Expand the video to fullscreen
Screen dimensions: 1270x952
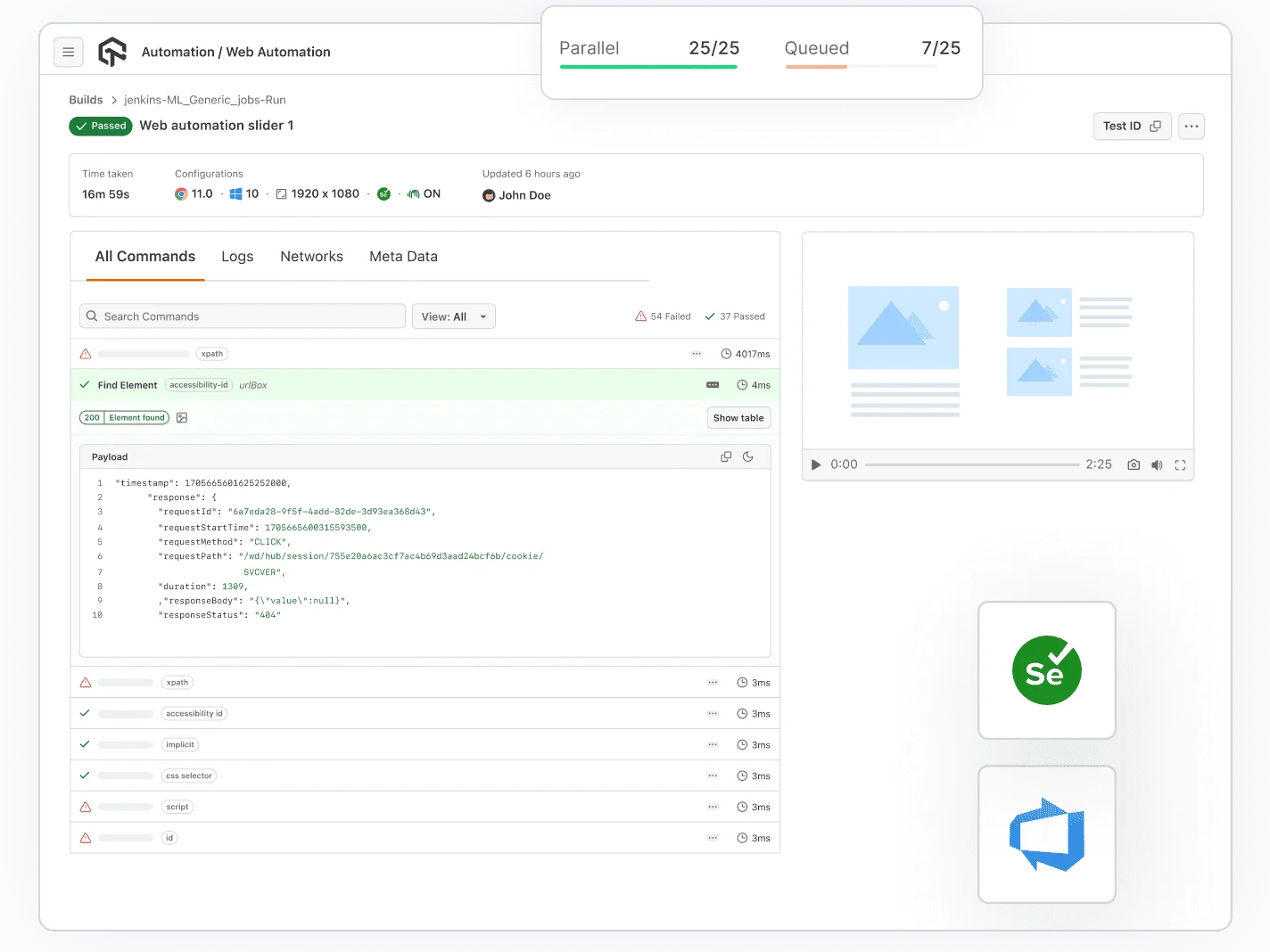(x=1180, y=464)
